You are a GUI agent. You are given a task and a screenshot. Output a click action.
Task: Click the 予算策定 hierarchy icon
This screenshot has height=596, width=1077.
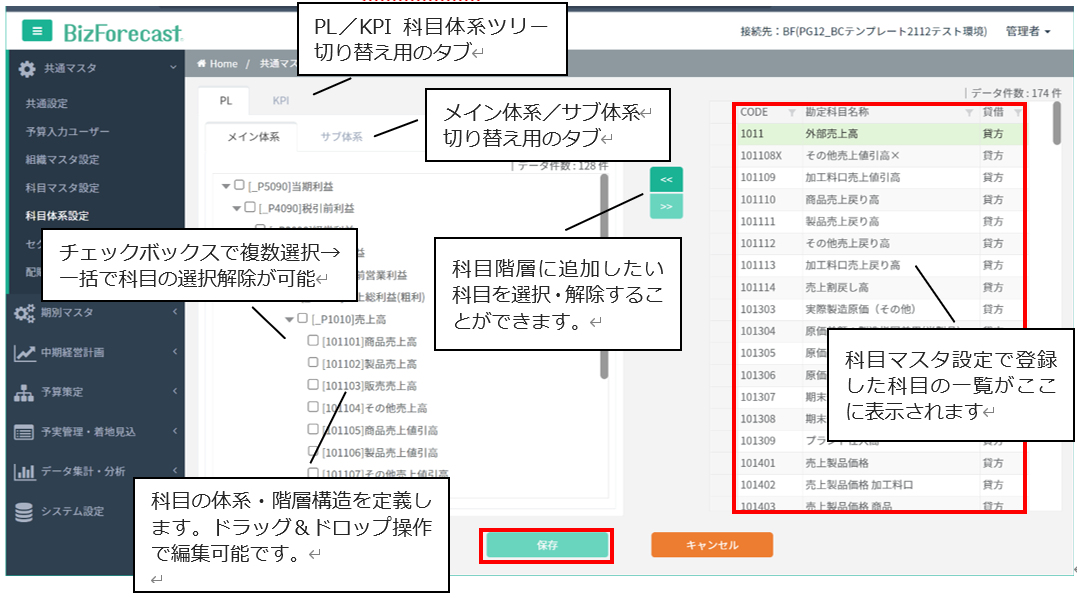click(x=25, y=392)
